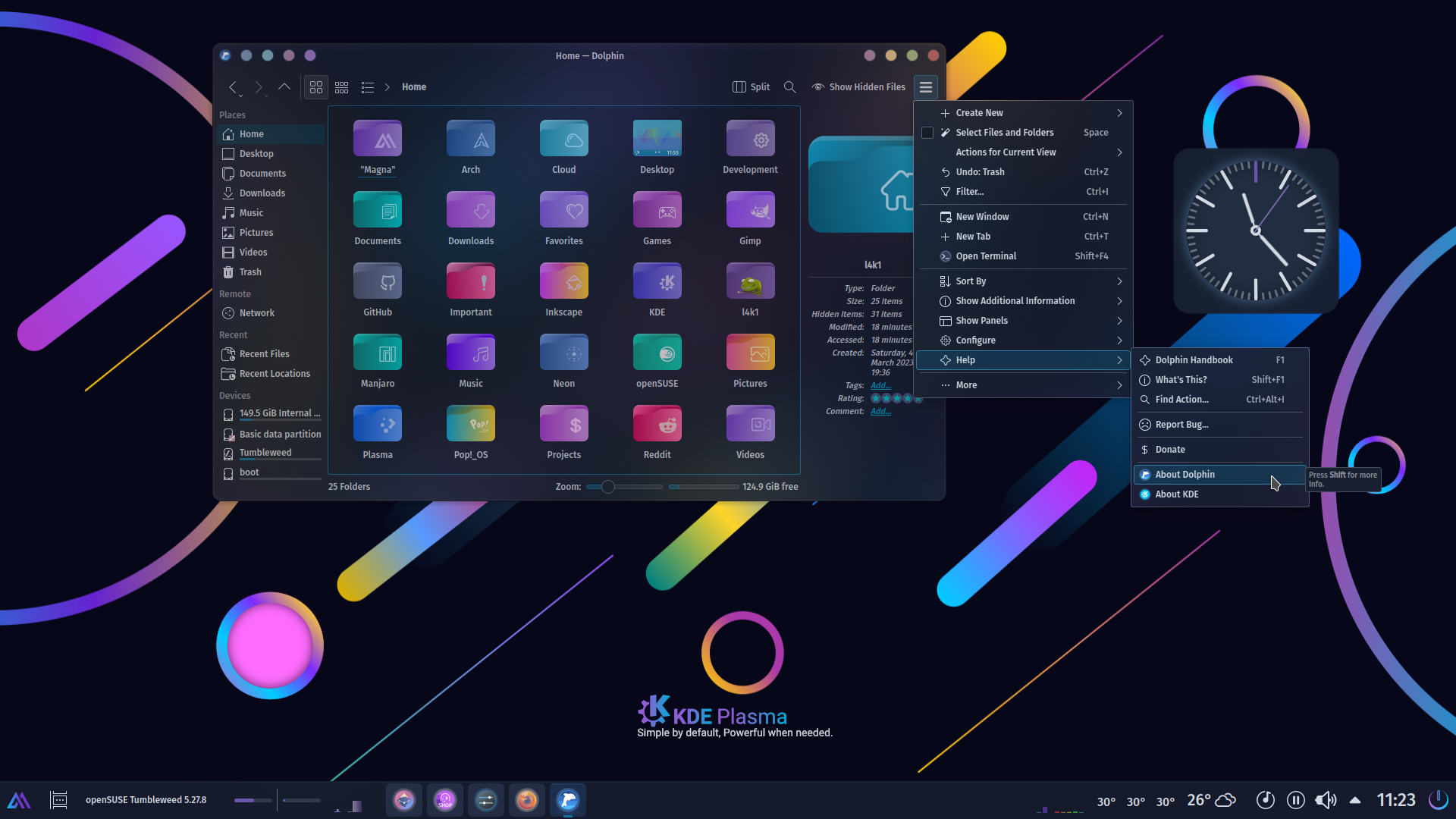
Task: Select About KDE
Action: click(1219, 494)
